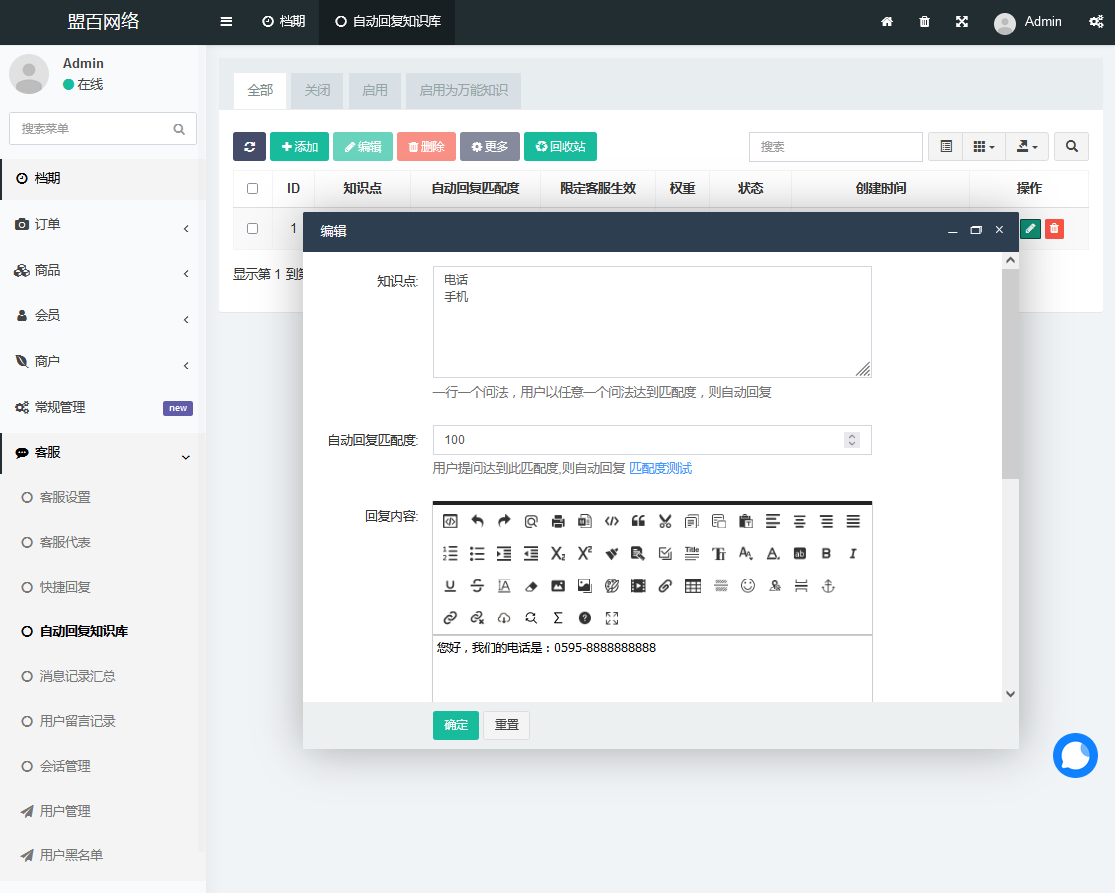This screenshot has width=1115, height=893.
Task: Toggle the sidebar with the hamburger icon
Action: point(226,22)
